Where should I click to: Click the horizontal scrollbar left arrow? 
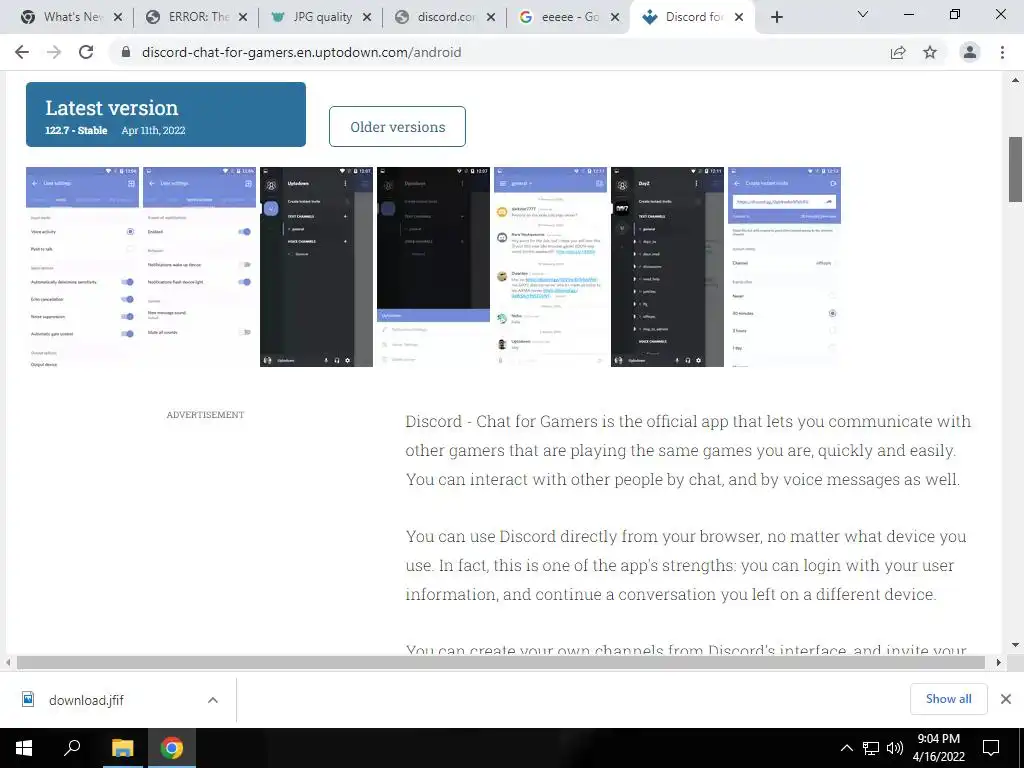coord(8,662)
